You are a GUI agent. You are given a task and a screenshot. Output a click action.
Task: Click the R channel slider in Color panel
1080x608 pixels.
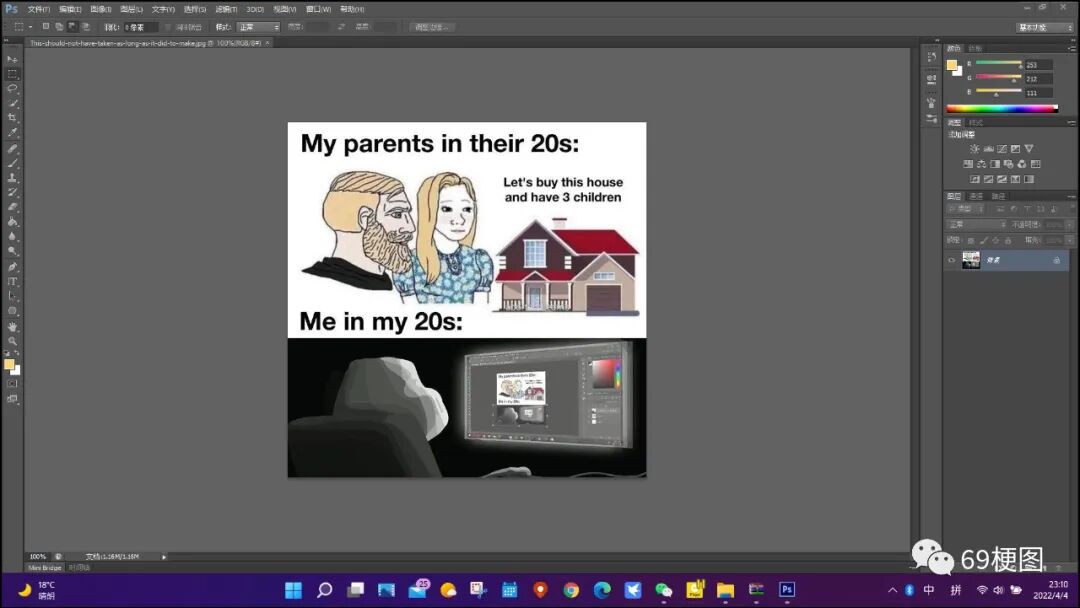999,63
